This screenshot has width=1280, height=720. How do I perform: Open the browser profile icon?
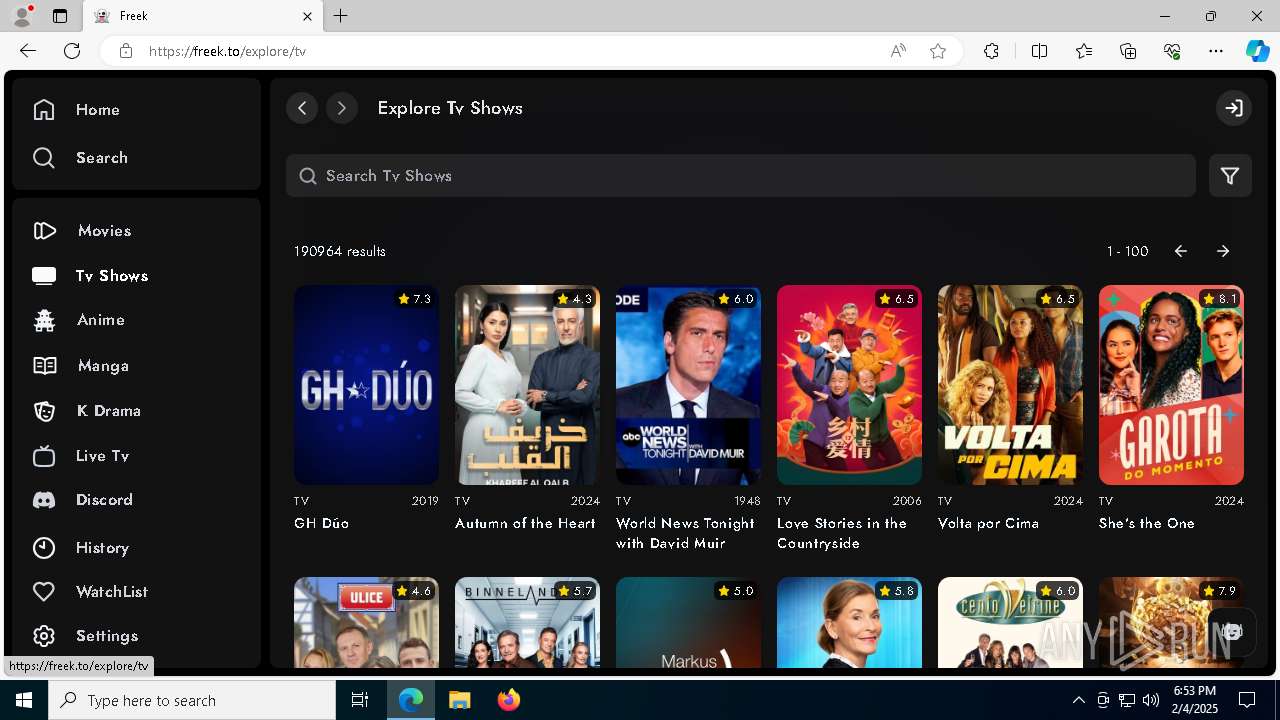click(22, 15)
